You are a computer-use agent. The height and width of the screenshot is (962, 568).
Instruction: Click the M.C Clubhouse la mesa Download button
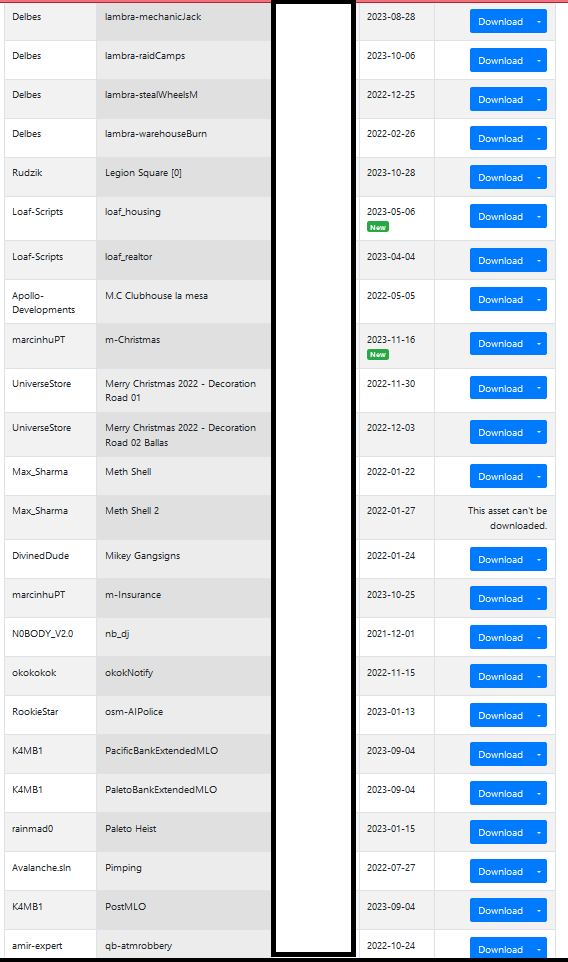click(x=501, y=300)
